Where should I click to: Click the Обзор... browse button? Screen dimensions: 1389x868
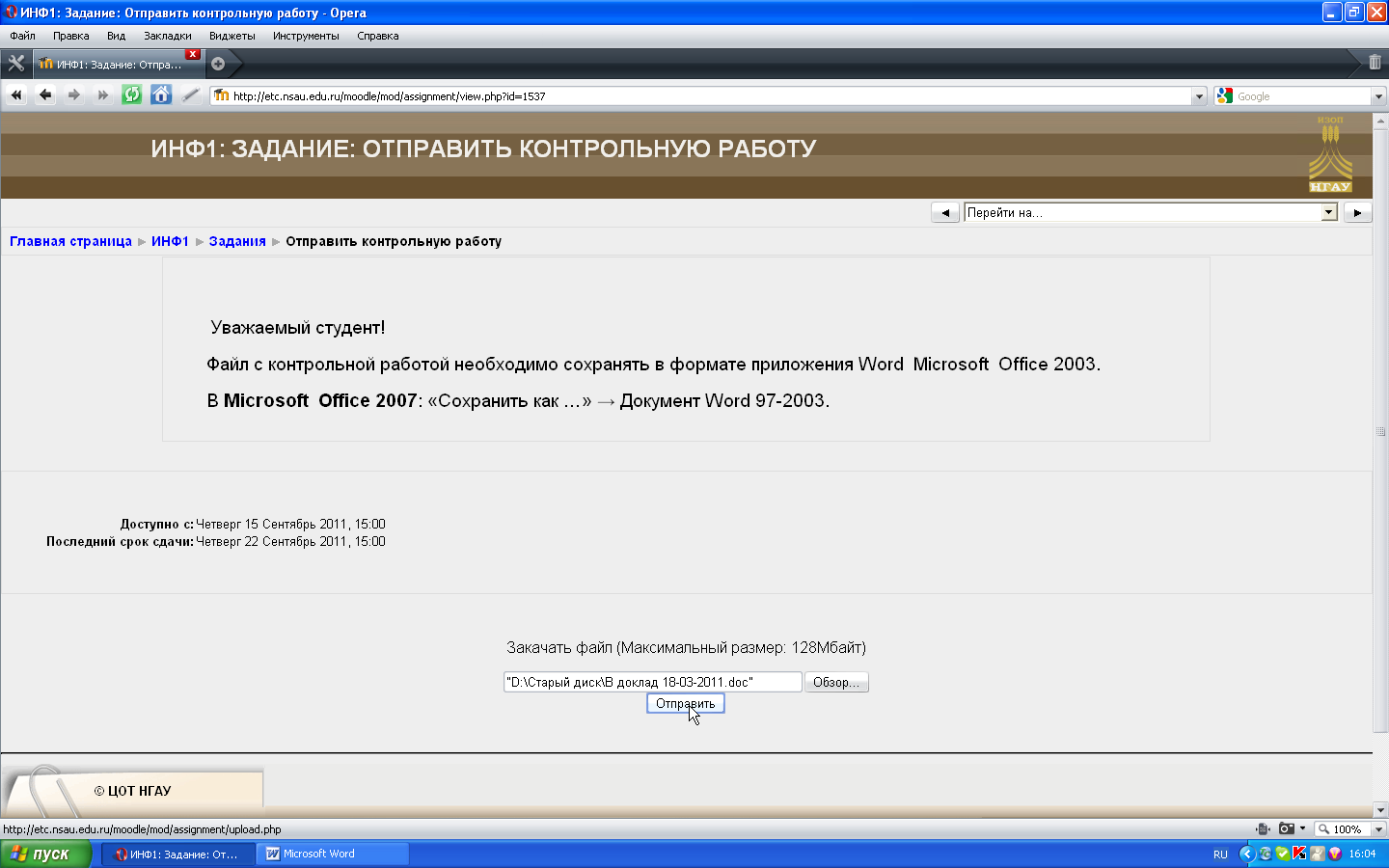click(x=836, y=682)
